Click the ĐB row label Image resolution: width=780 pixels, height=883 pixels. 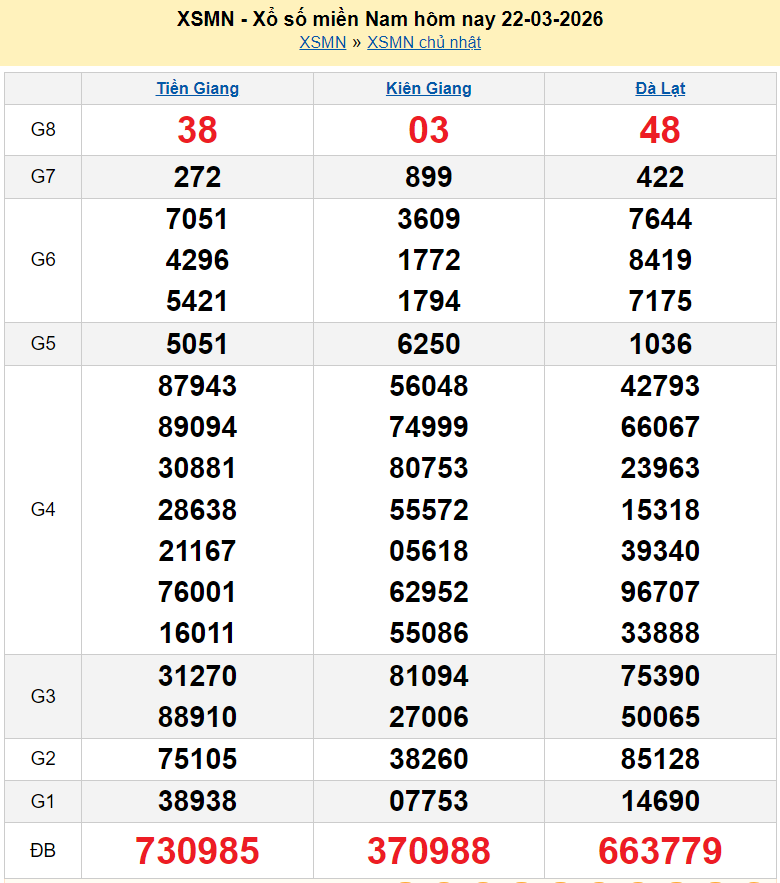[43, 851]
